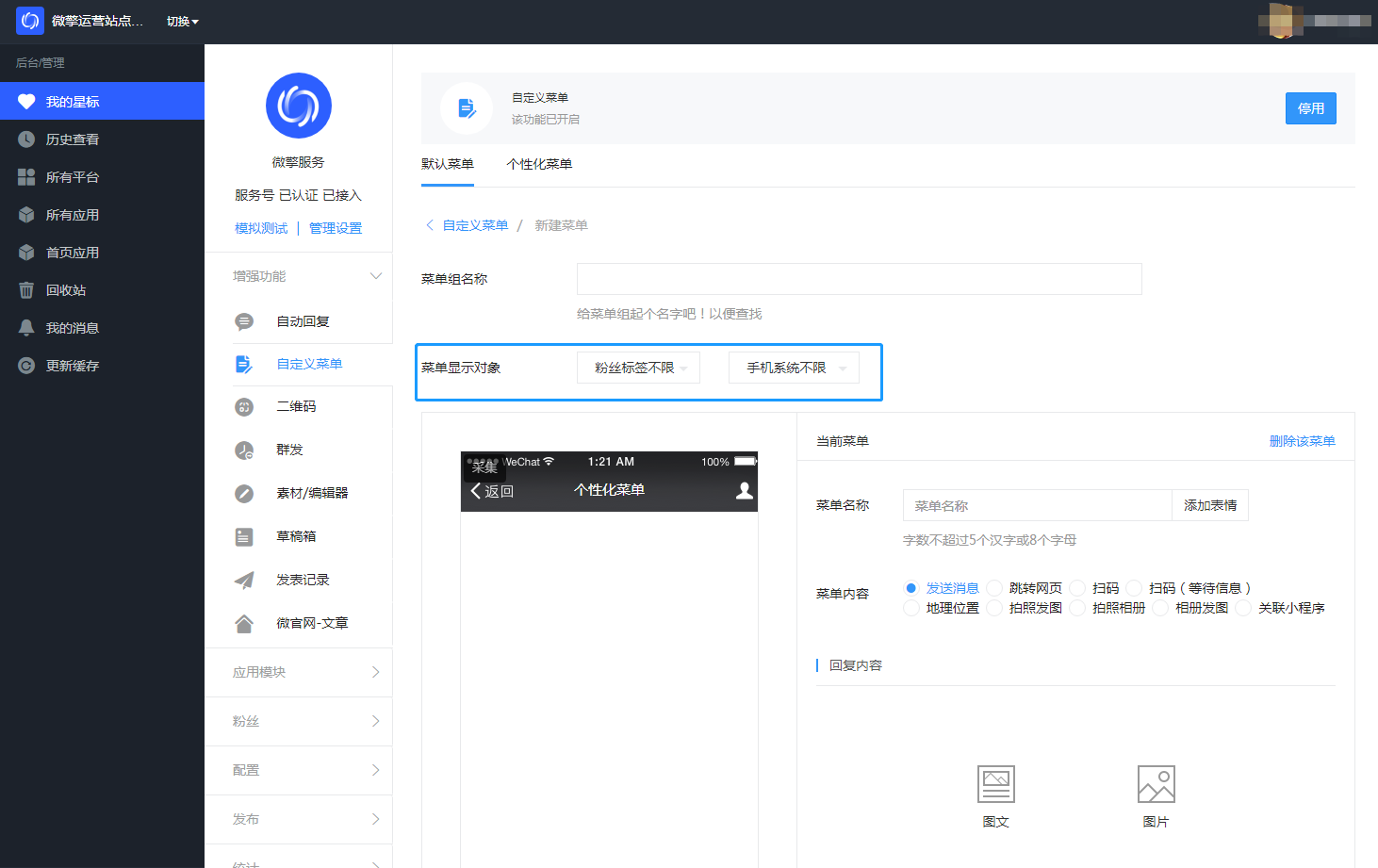Click the document icon for 自定义菜单 in sidebar
This screenshot has width=1378, height=868.
(x=244, y=364)
